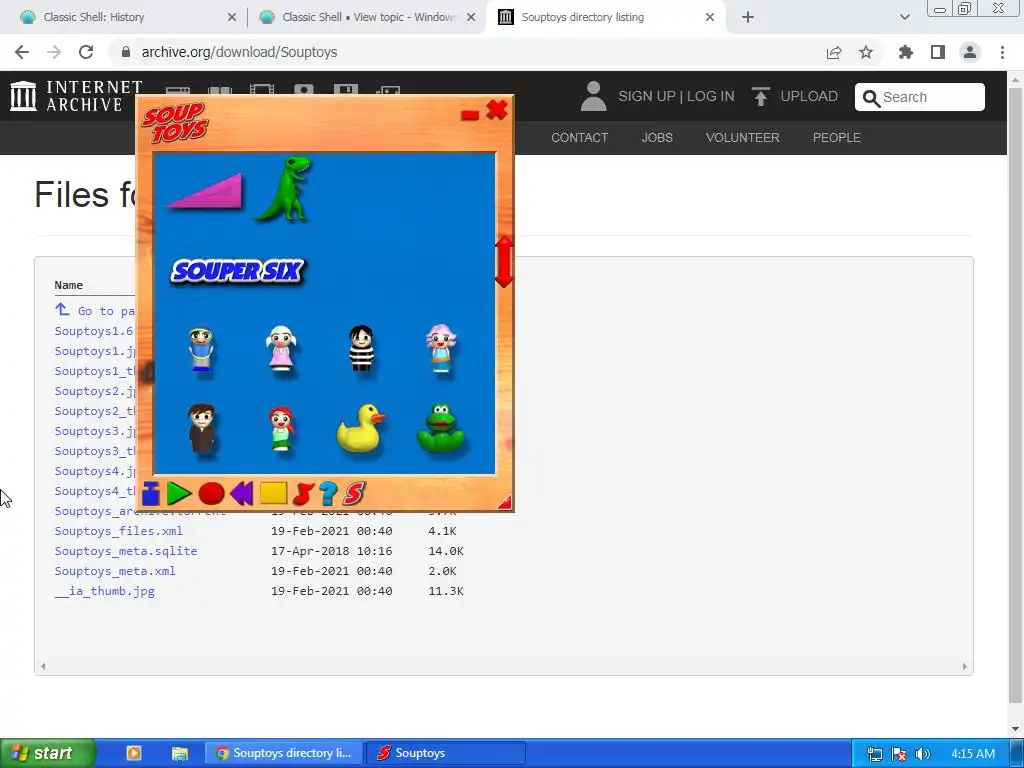The width and height of the screenshot is (1024, 768).
Task: Open Souptoys_files.xml link
Action: [x=118, y=531]
